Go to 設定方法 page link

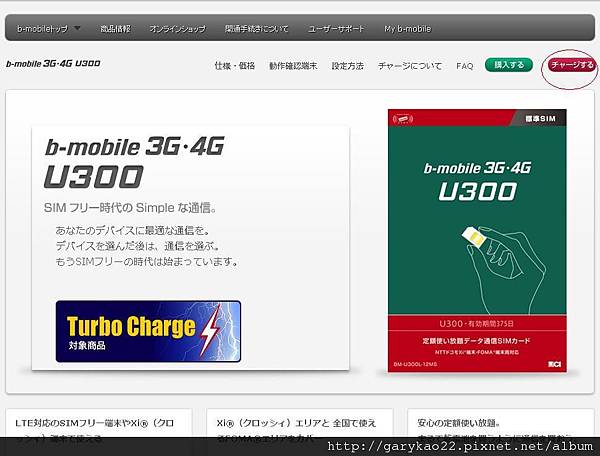tap(347, 66)
